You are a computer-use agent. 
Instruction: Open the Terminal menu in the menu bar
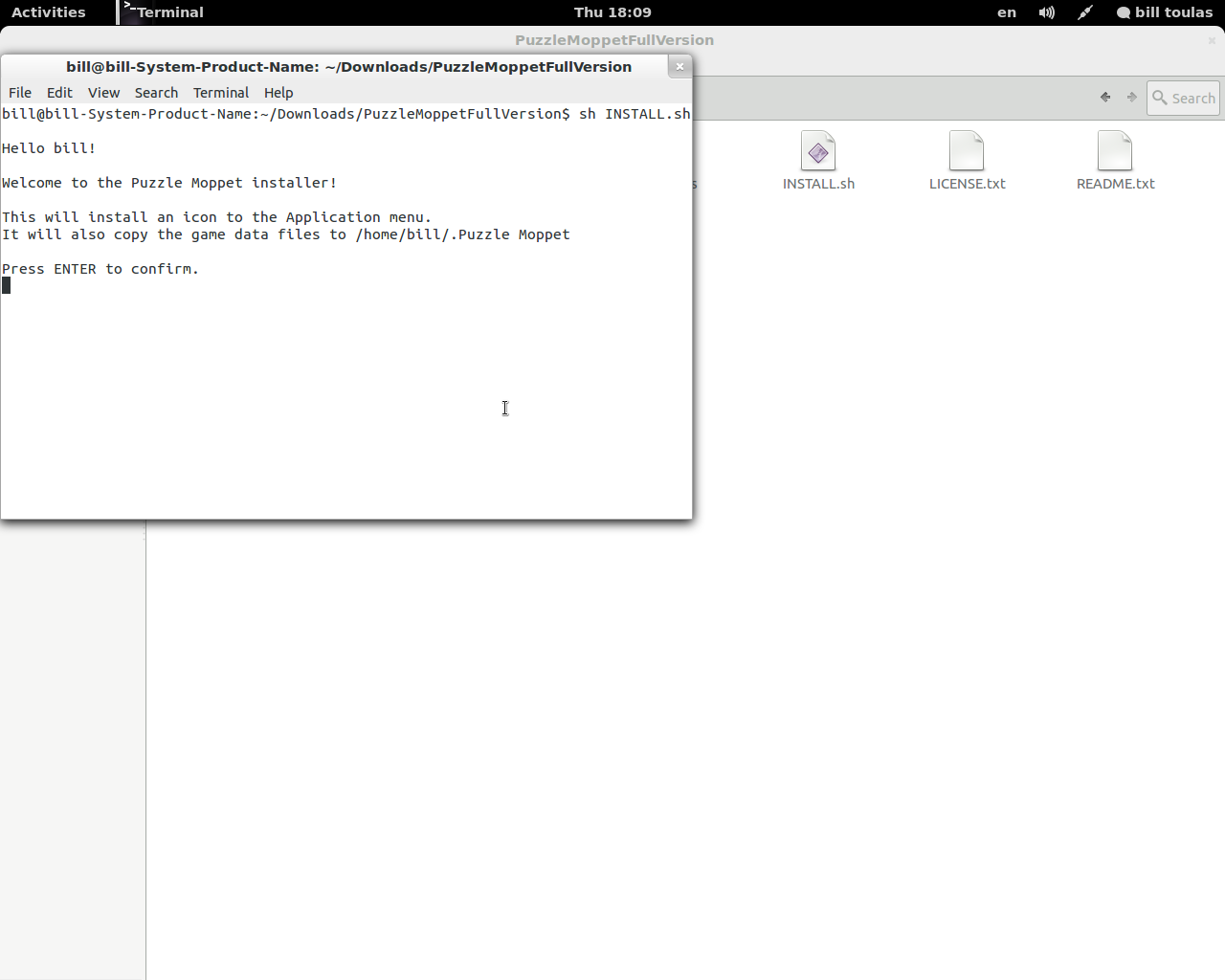[221, 93]
